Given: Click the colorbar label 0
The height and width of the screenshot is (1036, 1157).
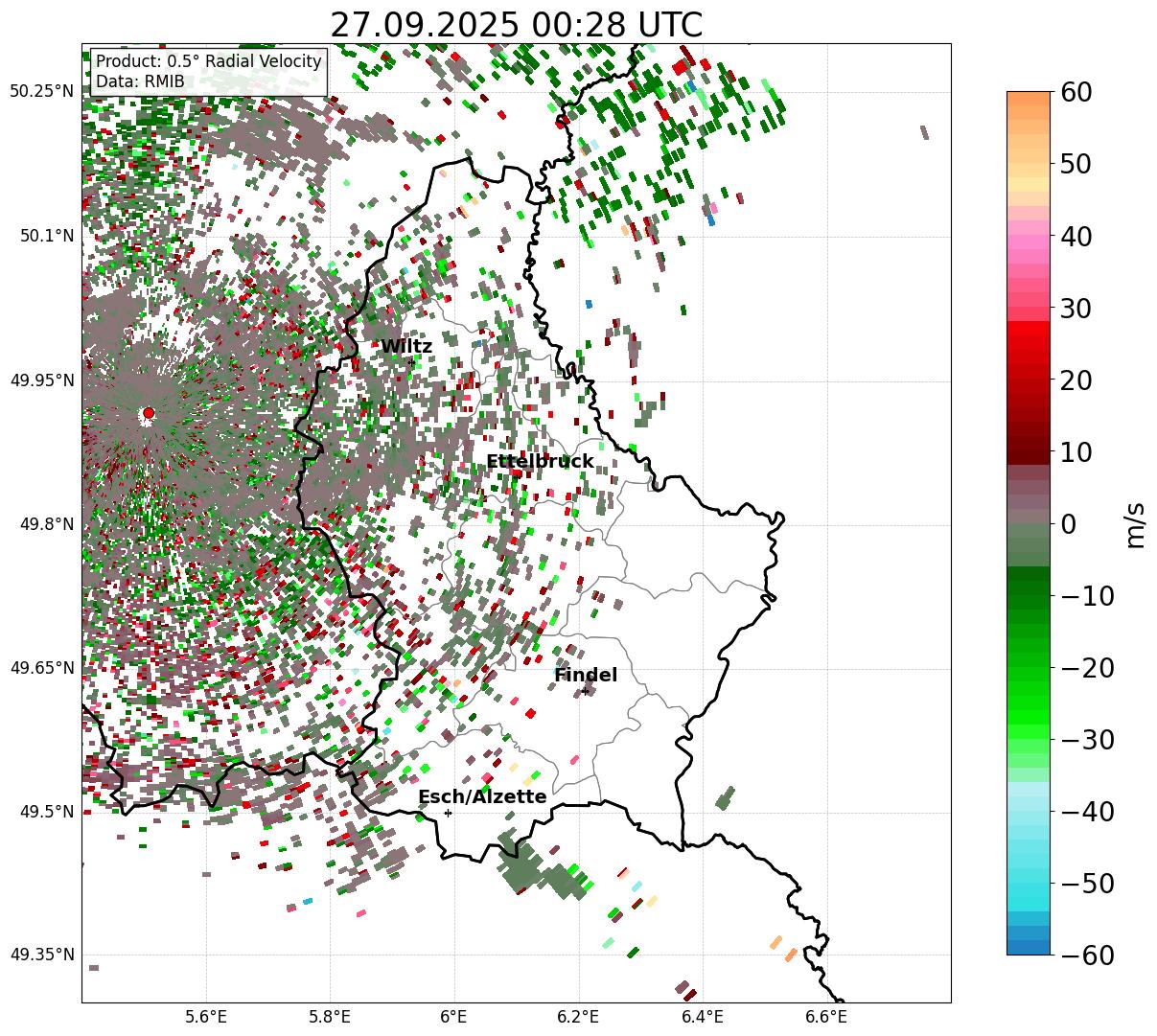Looking at the screenshot, I should [x=1068, y=523].
